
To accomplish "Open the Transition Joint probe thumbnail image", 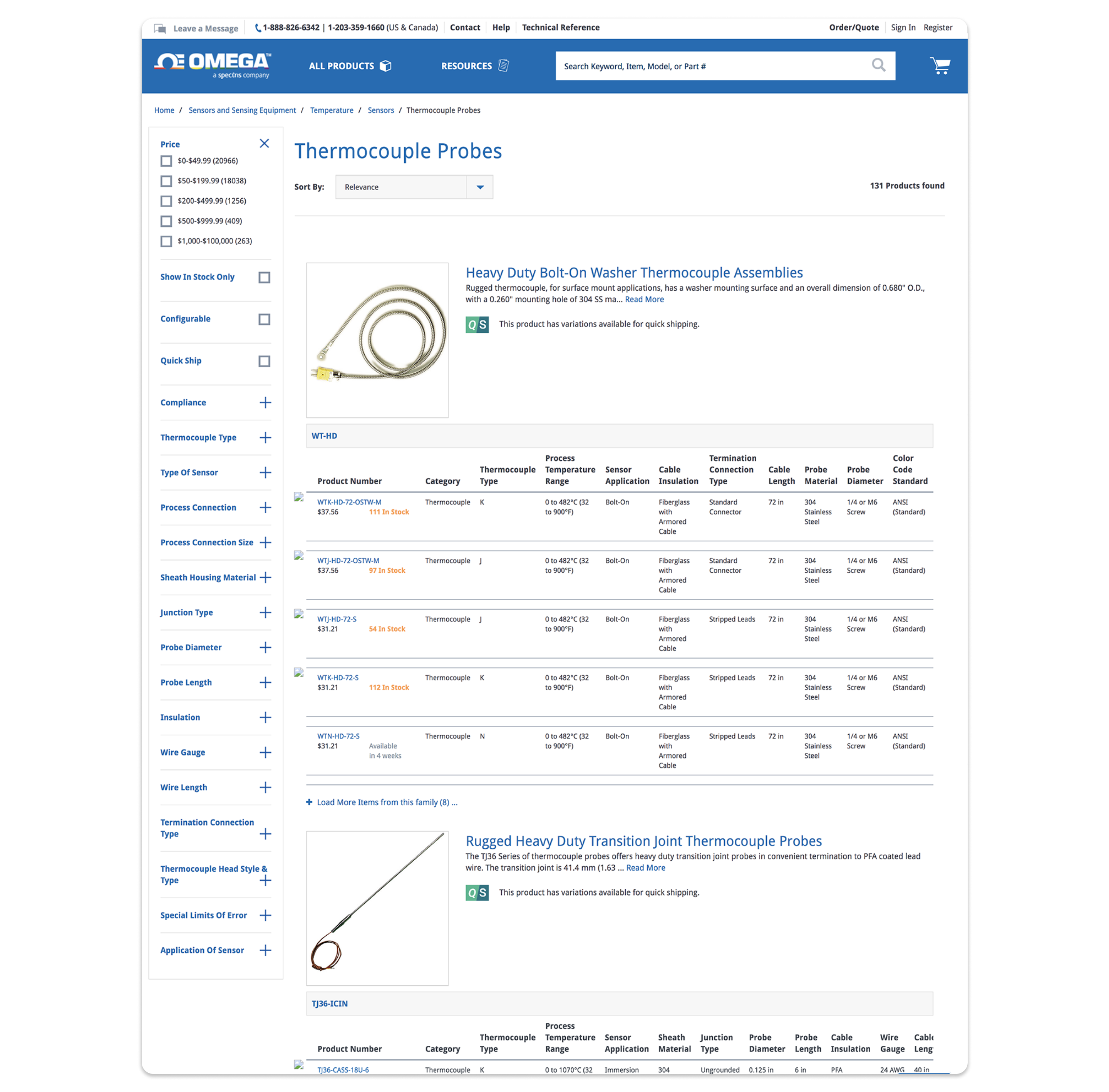I will (x=377, y=908).
